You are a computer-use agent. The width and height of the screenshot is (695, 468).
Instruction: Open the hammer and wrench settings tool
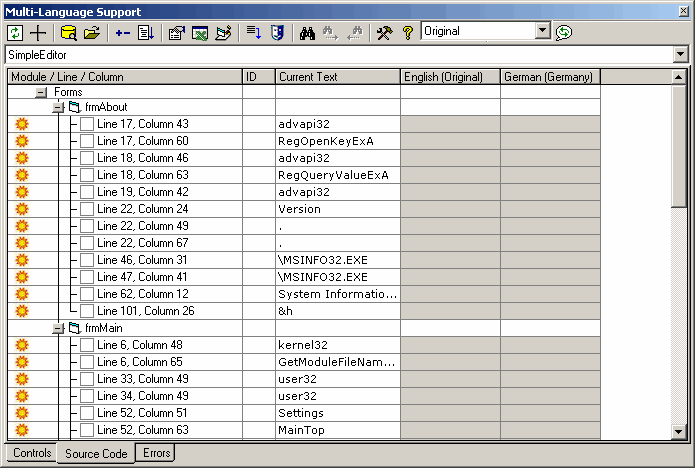tap(384, 32)
